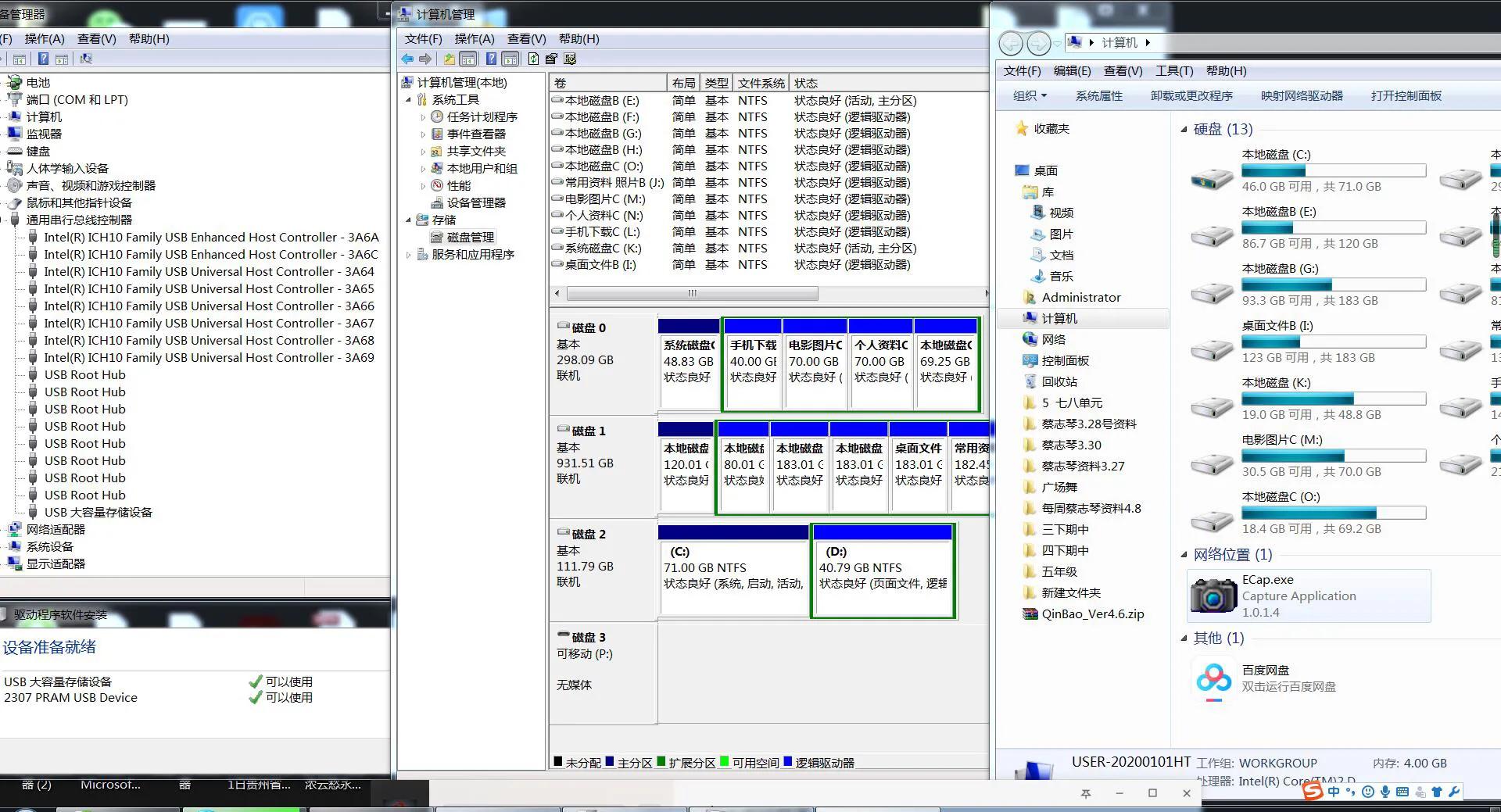The image size is (1501, 812).
Task: Click the usage bar of 本地磁盘B (E:)
Action: (x=1334, y=228)
